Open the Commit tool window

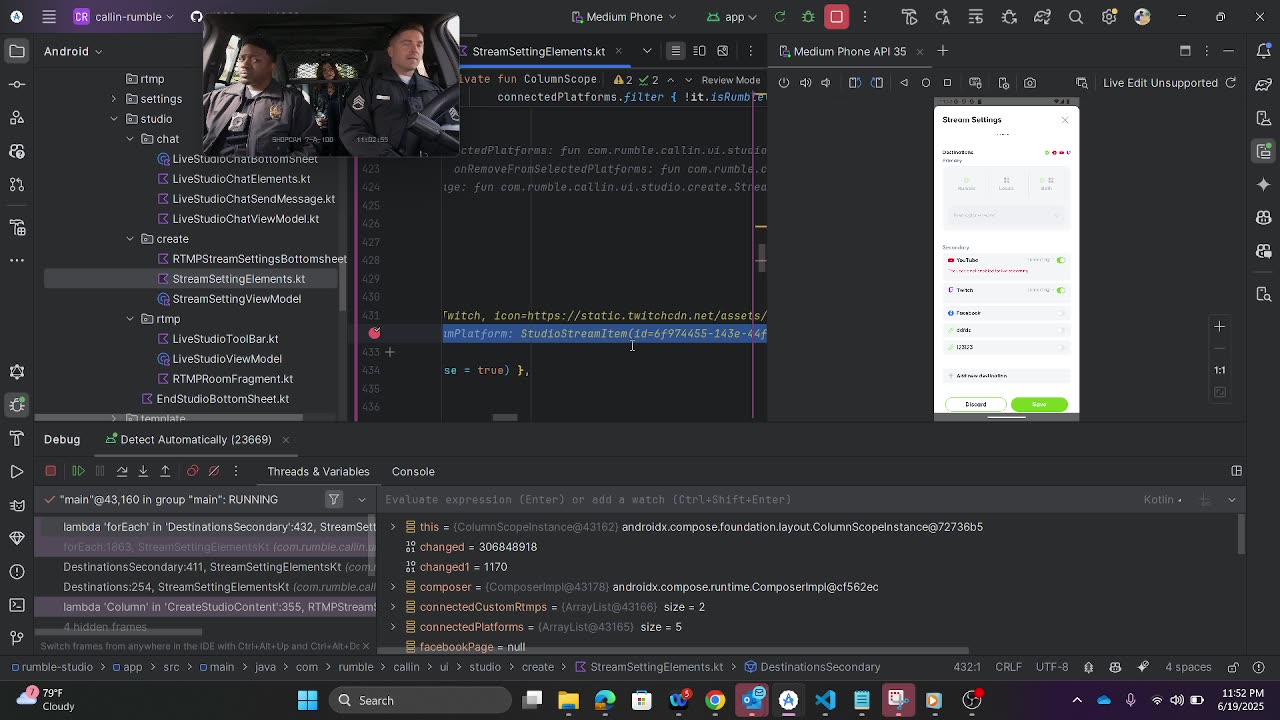17,85
